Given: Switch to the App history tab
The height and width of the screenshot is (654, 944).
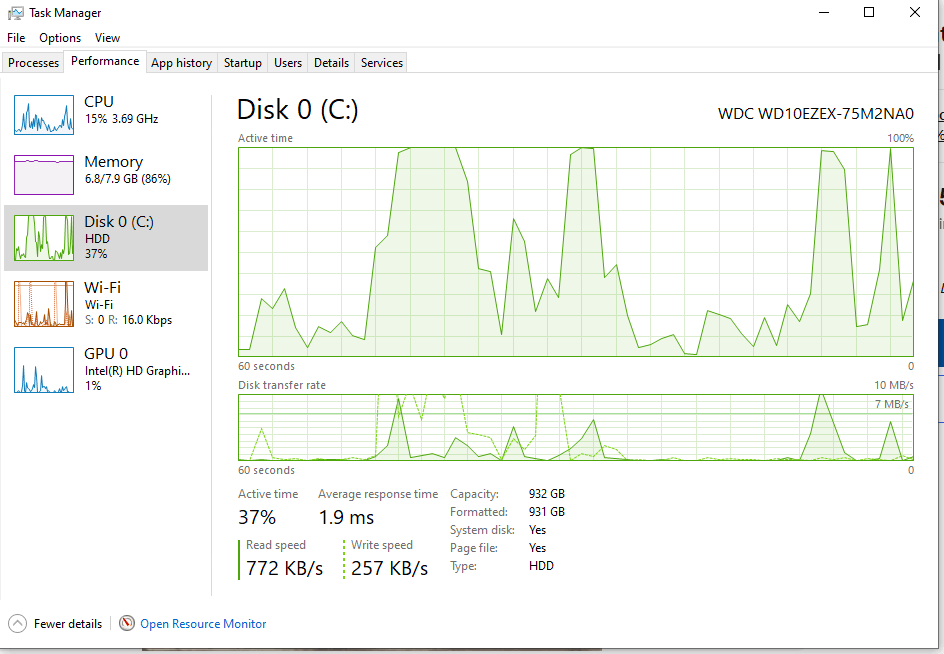Looking at the screenshot, I should pyautogui.click(x=181, y=63).
